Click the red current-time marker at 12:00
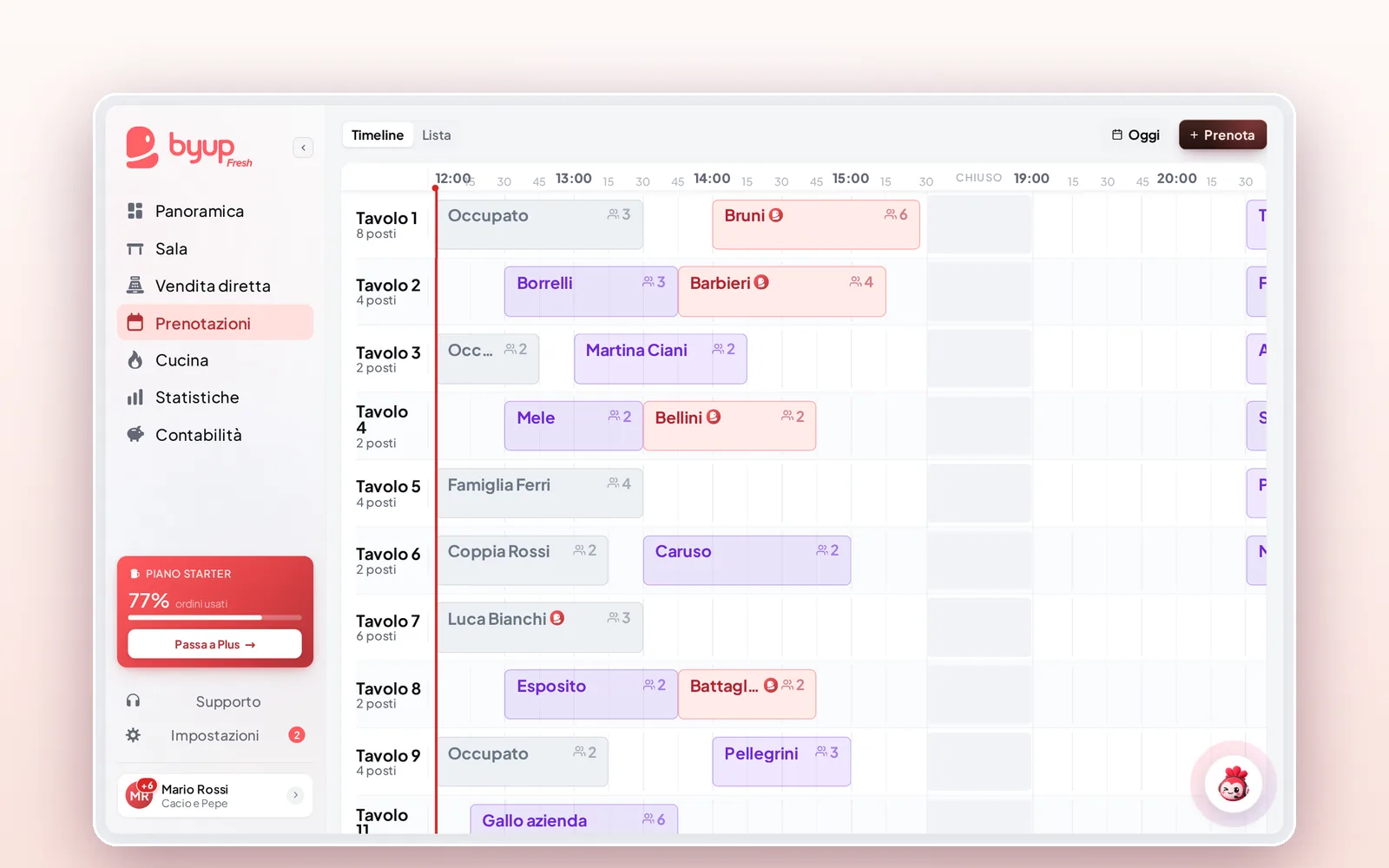1389x868 pixels. point(436,188)
